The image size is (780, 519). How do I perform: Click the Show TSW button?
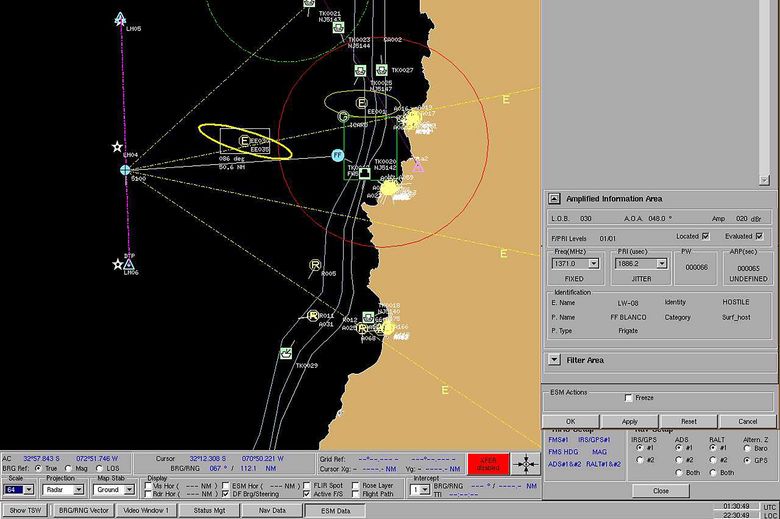tap(25, 511)
